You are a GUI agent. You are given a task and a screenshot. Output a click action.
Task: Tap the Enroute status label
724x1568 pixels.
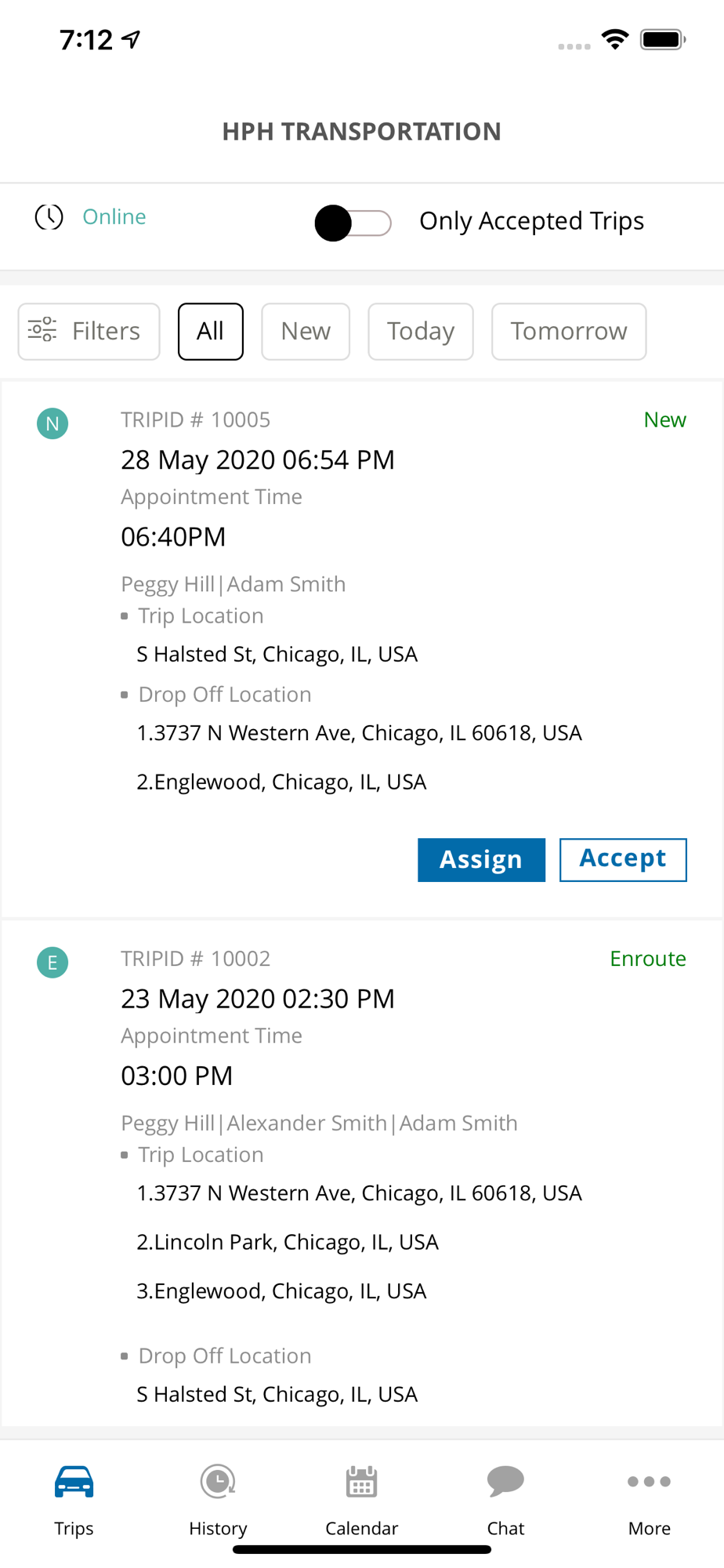(648, 959)
